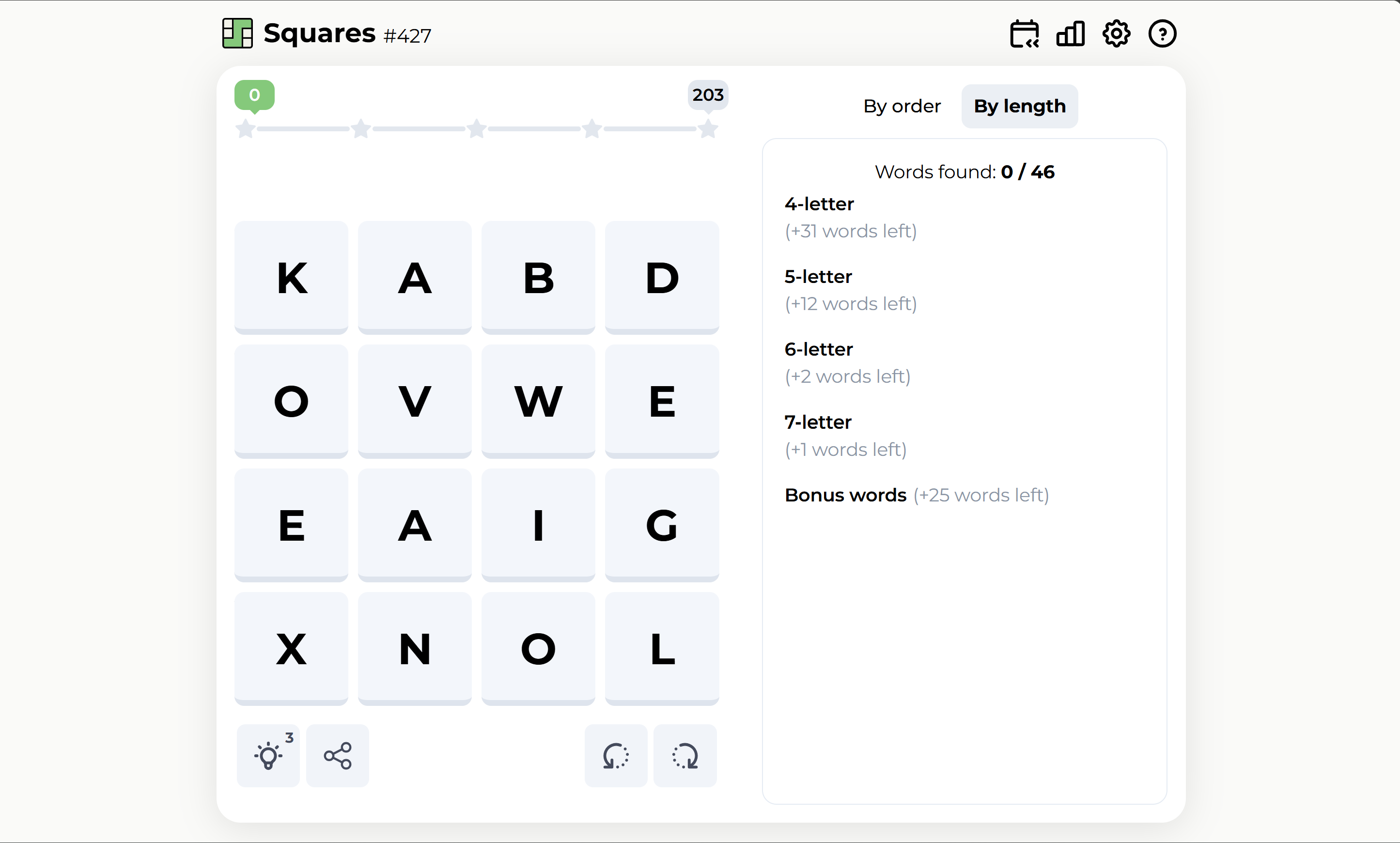Open the puzzle archive calendar icon
The image size is (1400, 843).
click(x=1024, y=34)
